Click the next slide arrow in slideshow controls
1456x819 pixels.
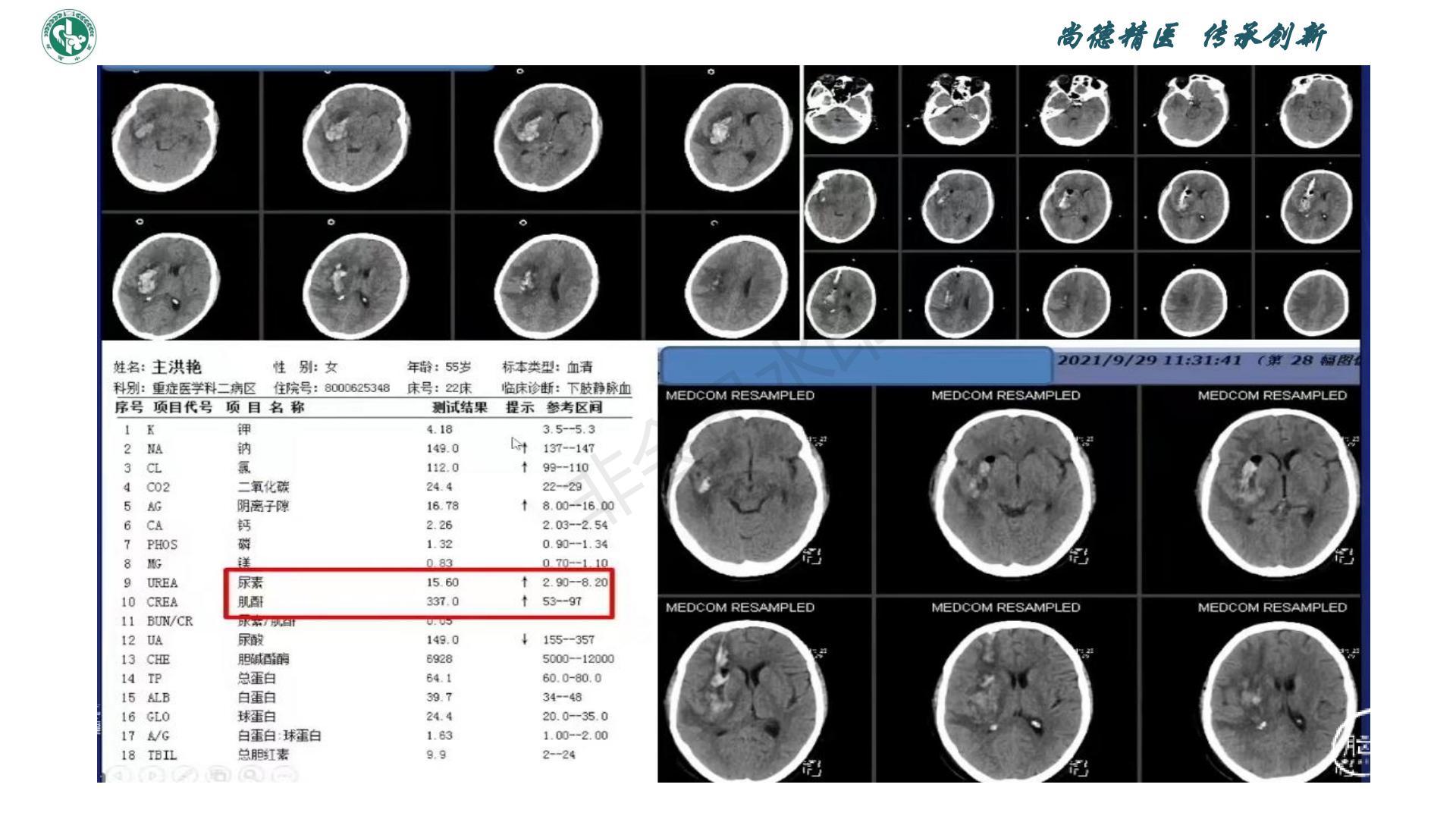[x=154, y=775]
